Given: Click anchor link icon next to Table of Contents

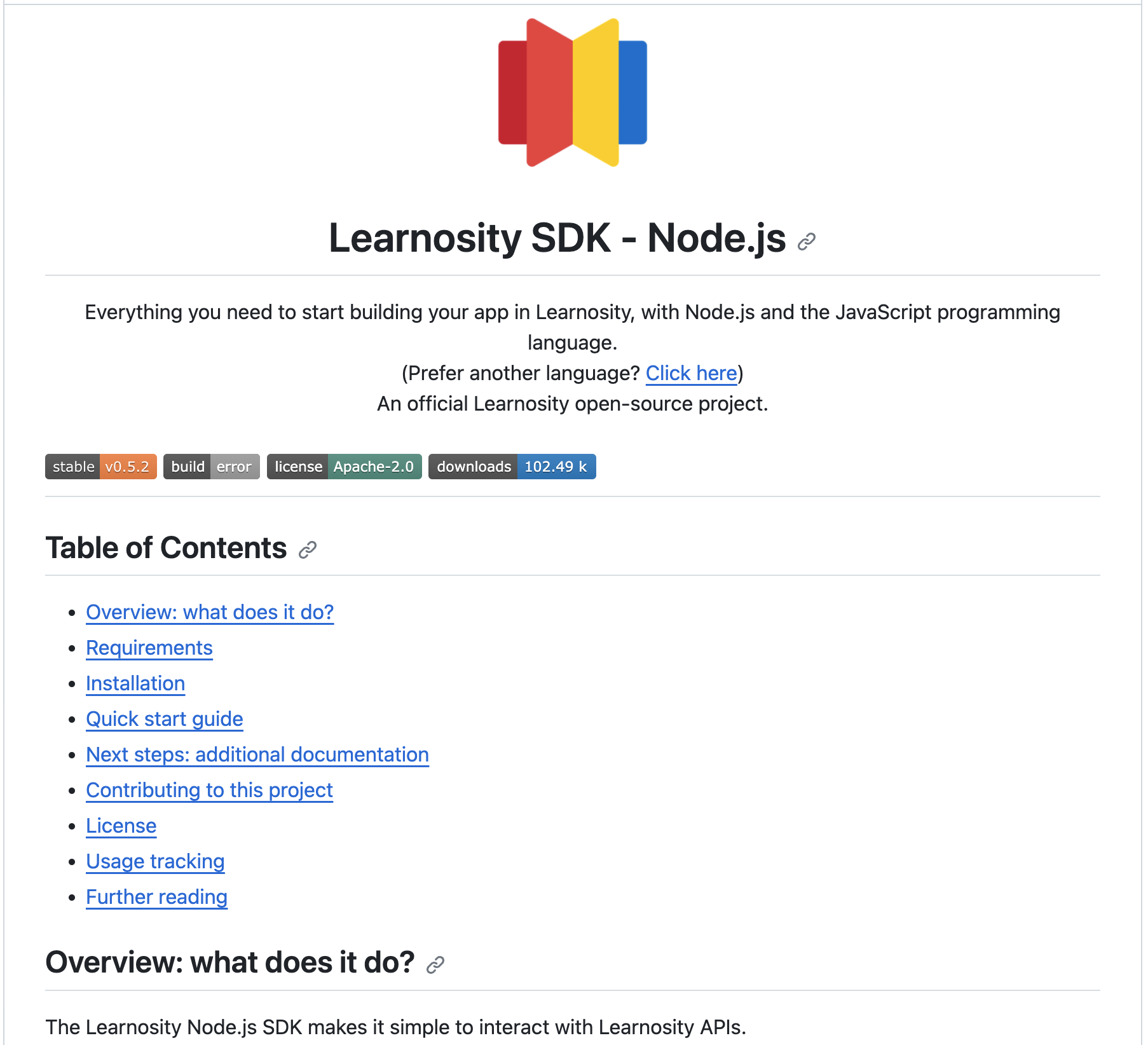Looking at the screenshot, I should click(x=308, y=550).
